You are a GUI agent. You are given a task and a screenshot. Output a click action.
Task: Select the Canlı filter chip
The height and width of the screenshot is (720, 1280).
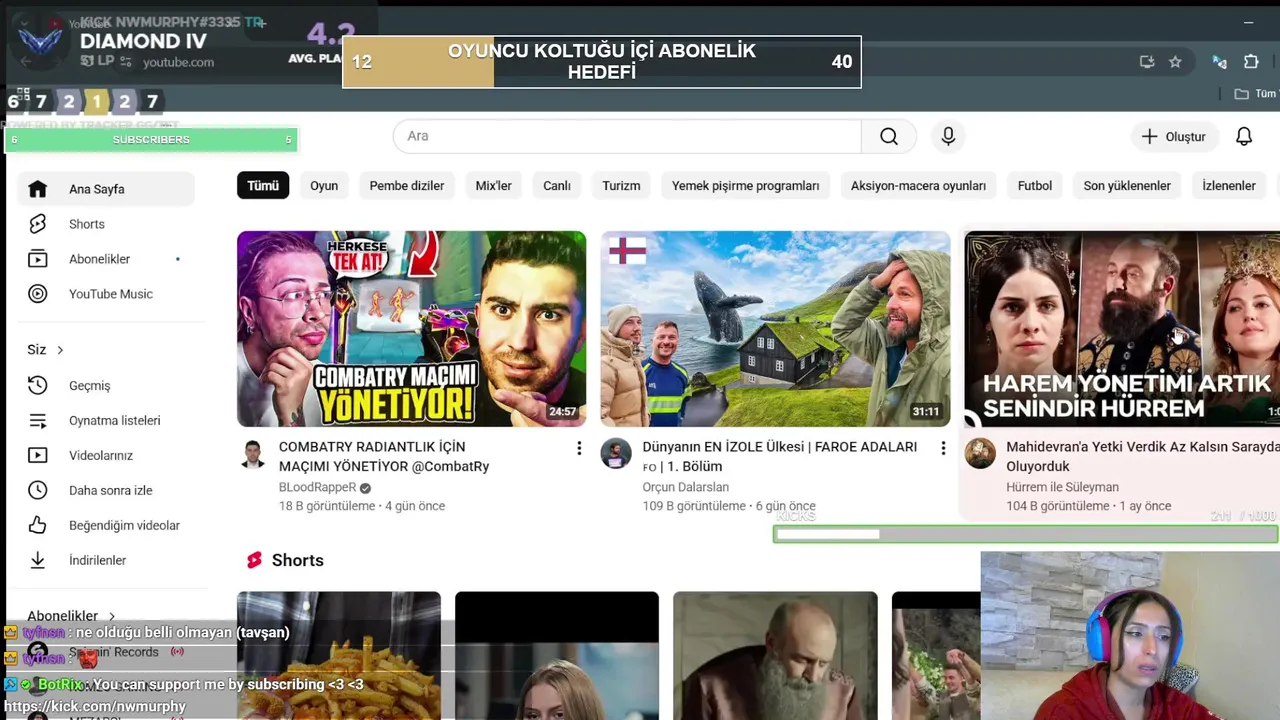coord(557,186)
